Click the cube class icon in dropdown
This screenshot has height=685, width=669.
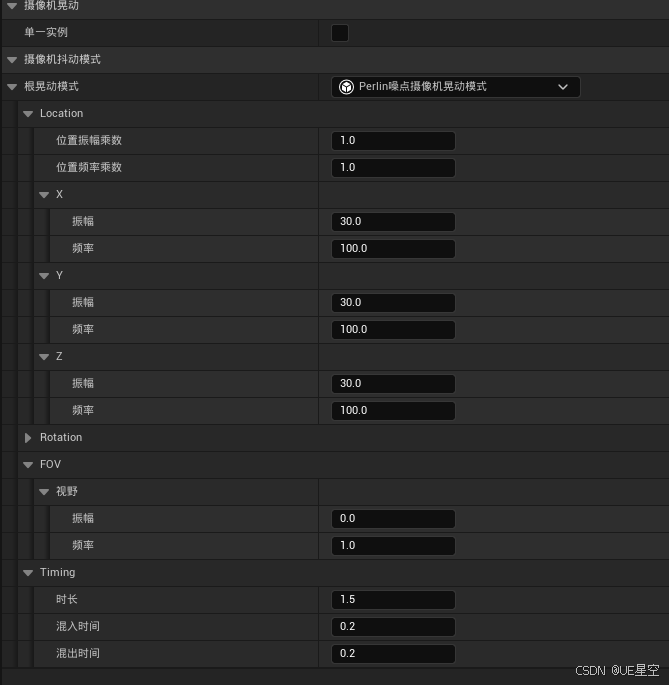(346, 86)
